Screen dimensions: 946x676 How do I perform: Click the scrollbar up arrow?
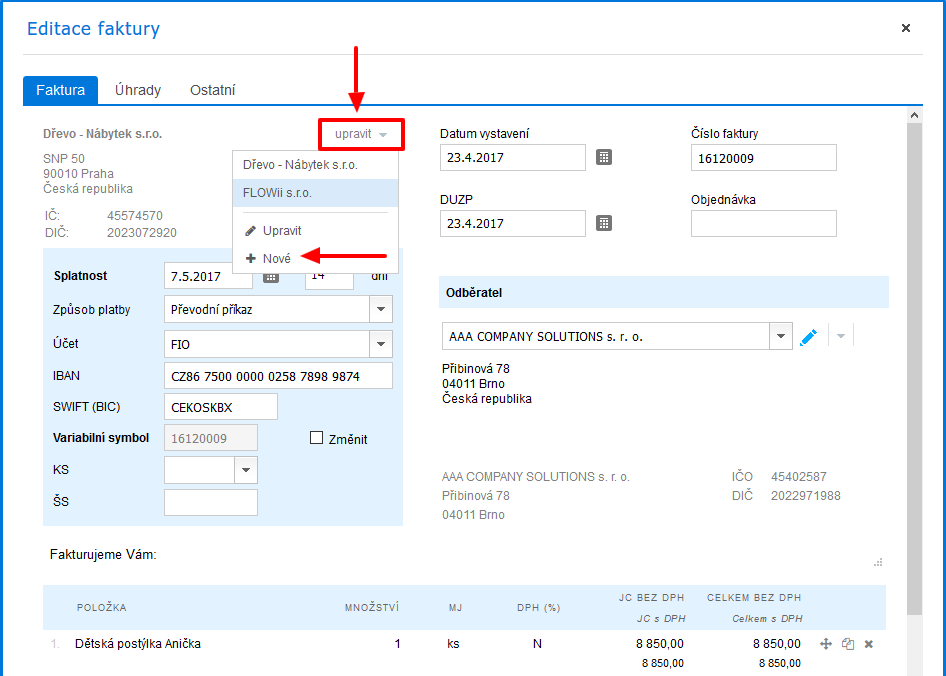(x=915, y=115)
